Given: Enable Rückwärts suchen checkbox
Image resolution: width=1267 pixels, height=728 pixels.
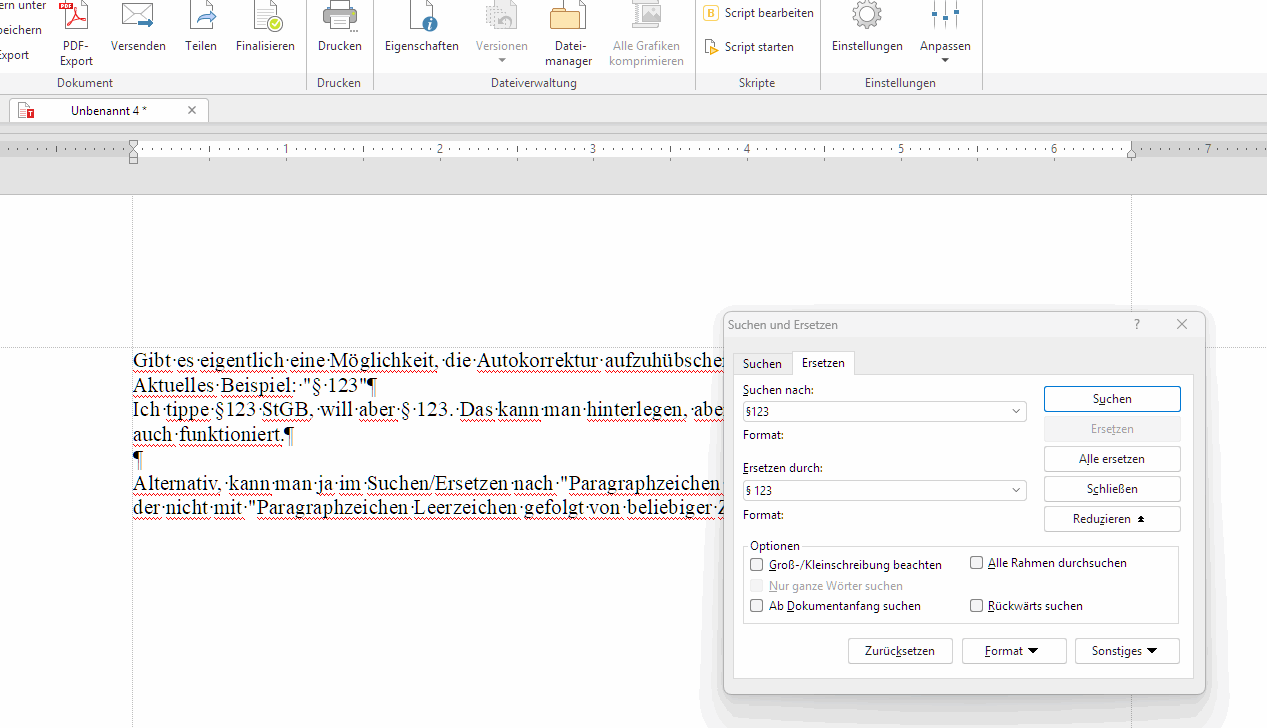Looking at the screenshot, I should pos(977,606).
